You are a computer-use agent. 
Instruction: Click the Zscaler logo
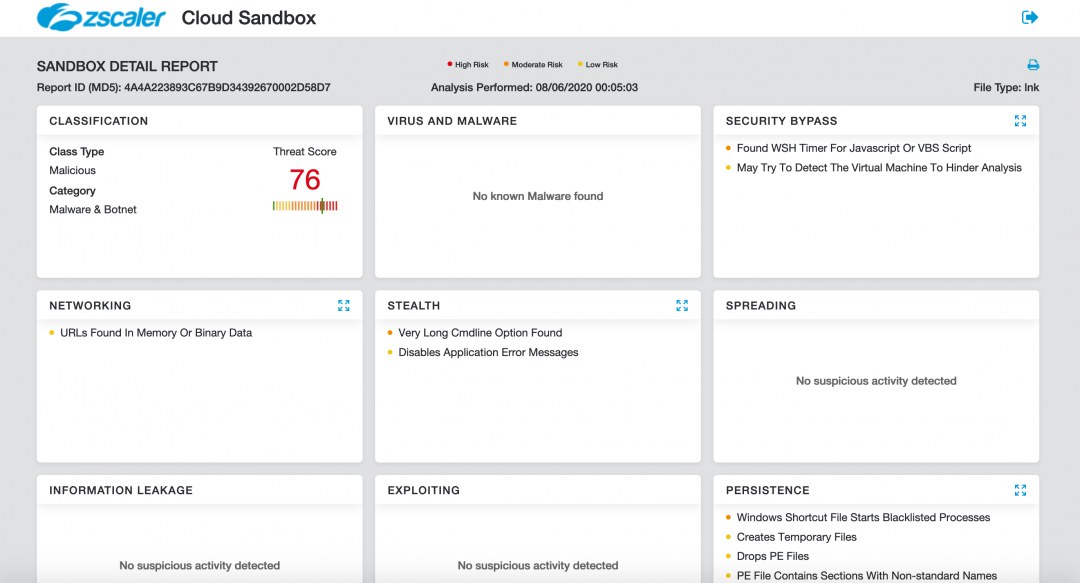(x=101, y=18)
